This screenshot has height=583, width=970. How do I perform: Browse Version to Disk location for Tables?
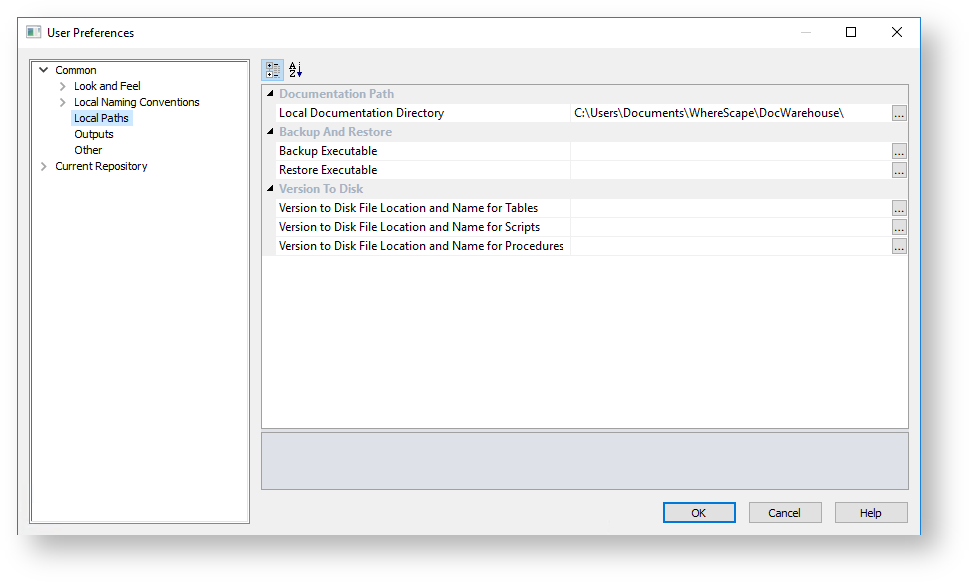pos(899,208)
